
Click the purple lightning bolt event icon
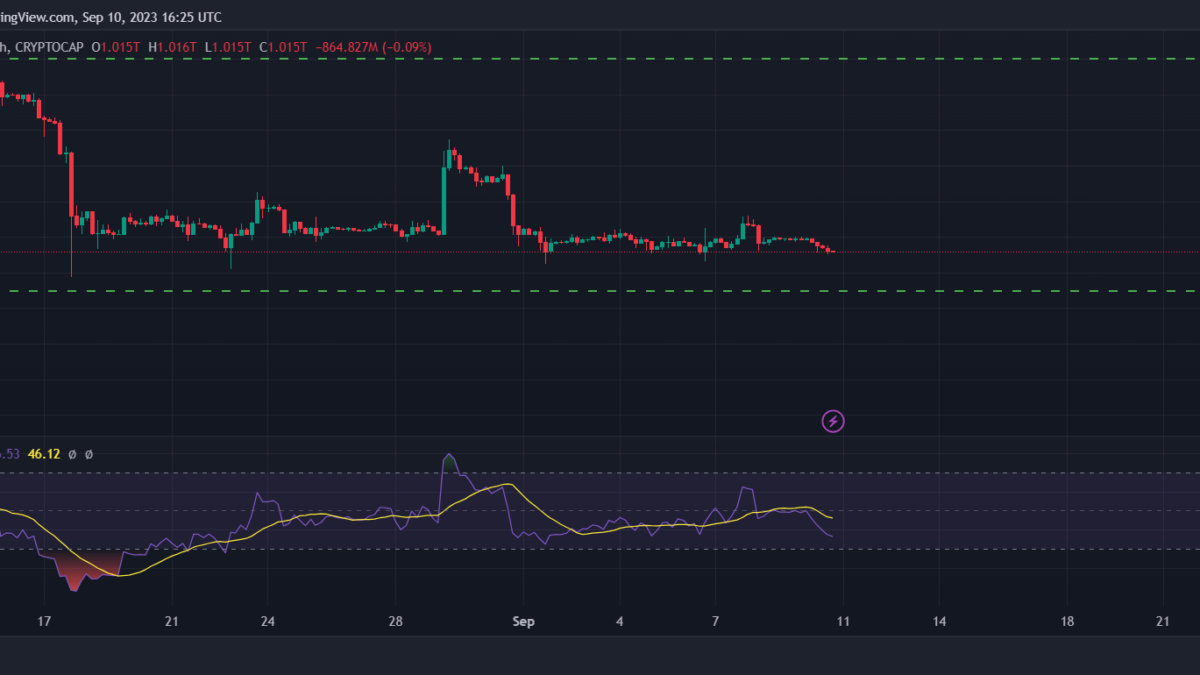click(833, 421)
